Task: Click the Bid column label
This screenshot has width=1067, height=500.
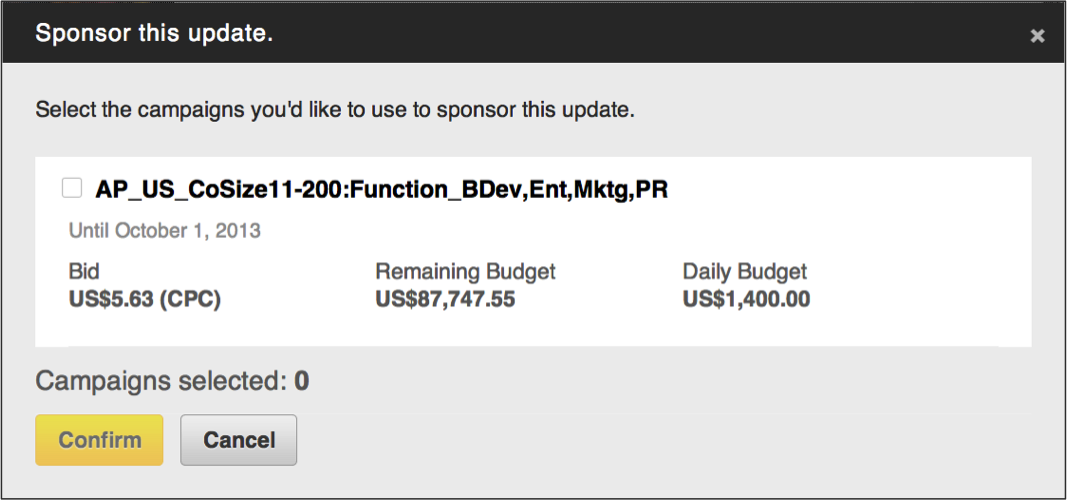Action: click(84, 271)
